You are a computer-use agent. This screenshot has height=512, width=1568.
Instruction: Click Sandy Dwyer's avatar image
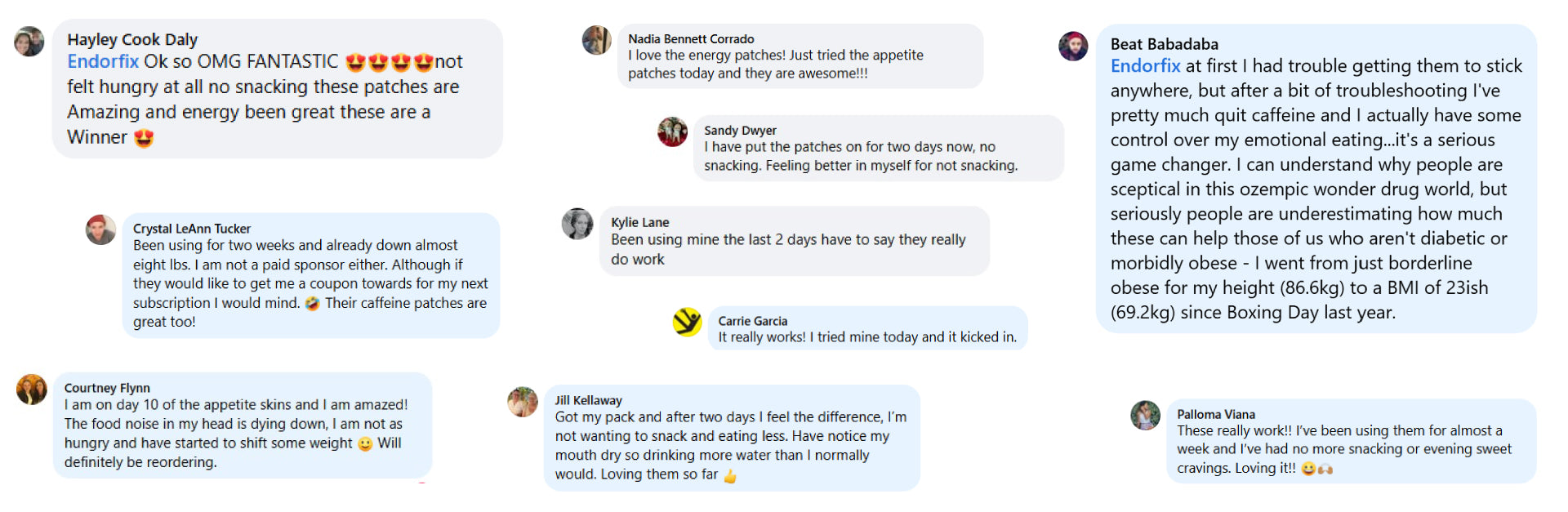[x=673, y=131]
